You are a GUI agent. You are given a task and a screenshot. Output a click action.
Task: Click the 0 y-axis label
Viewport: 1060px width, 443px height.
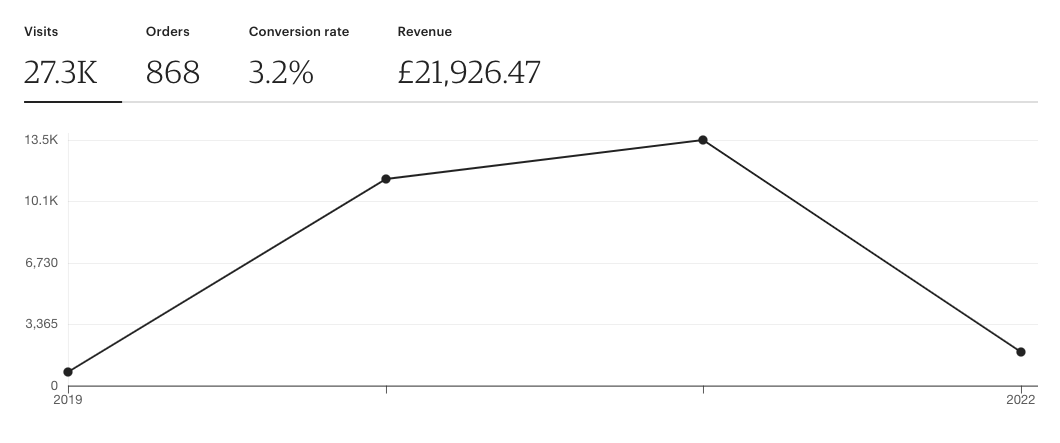[x=54, y=385]
